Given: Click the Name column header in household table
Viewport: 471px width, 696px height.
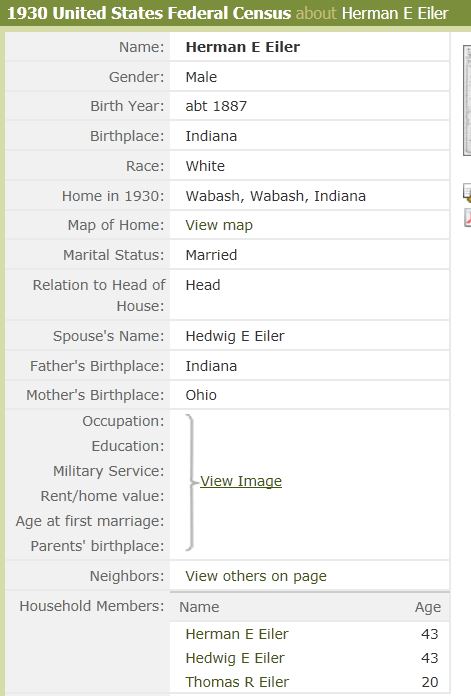Looking at the screenshot, I should (199, 607).
